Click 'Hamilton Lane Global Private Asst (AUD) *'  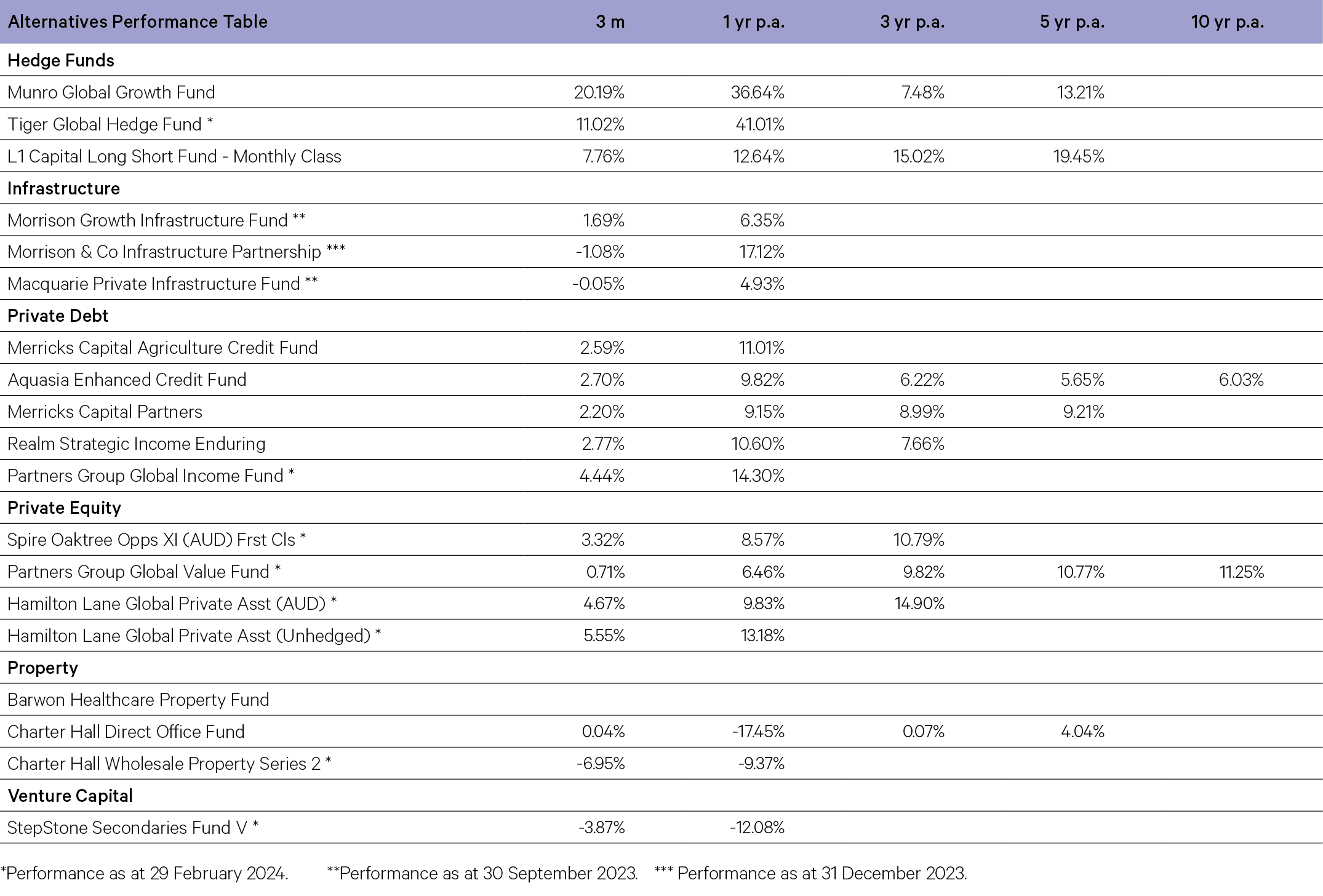(172, 604)
